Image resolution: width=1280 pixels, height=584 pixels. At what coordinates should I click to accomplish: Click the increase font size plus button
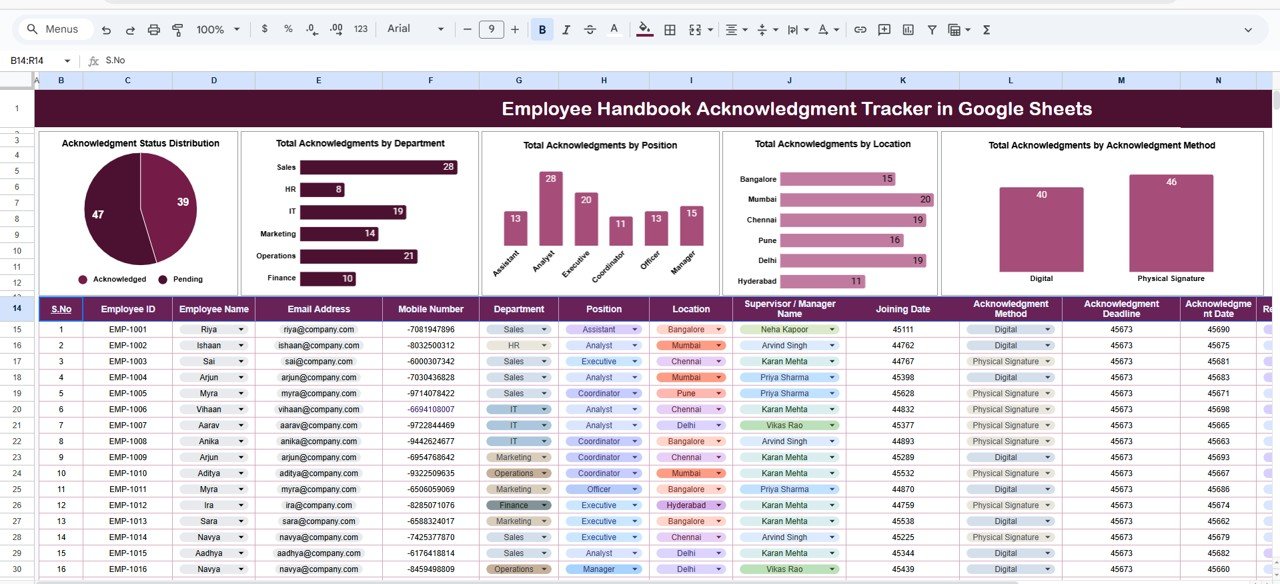(515, 30)
